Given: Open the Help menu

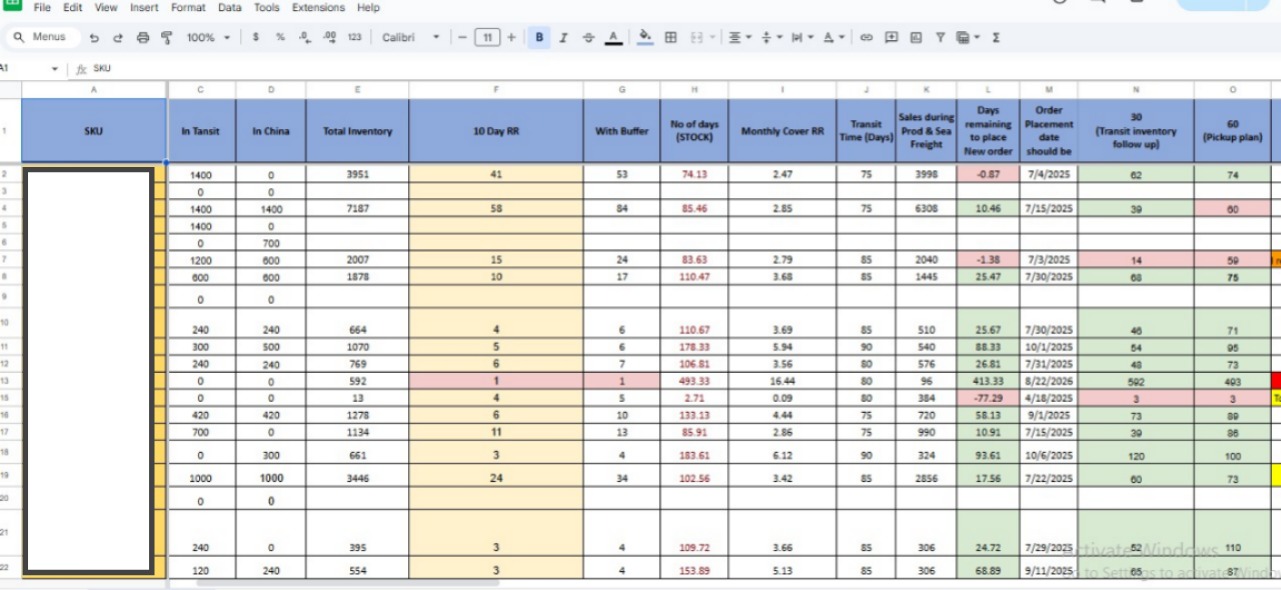Looking at the screenshot, I should (368, 7).
